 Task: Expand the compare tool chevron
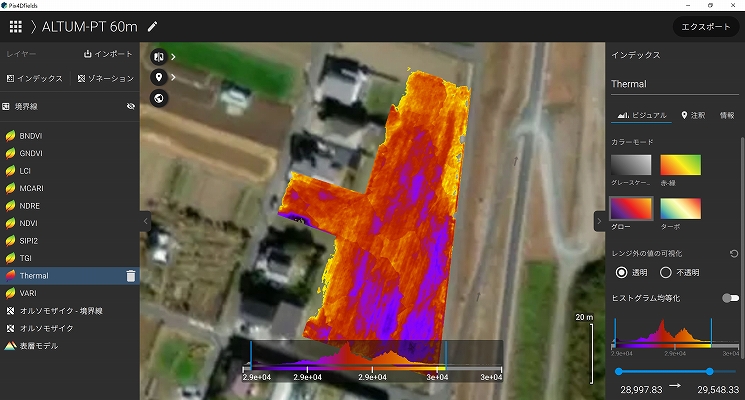pyautogui.click(x=173, y=57)
